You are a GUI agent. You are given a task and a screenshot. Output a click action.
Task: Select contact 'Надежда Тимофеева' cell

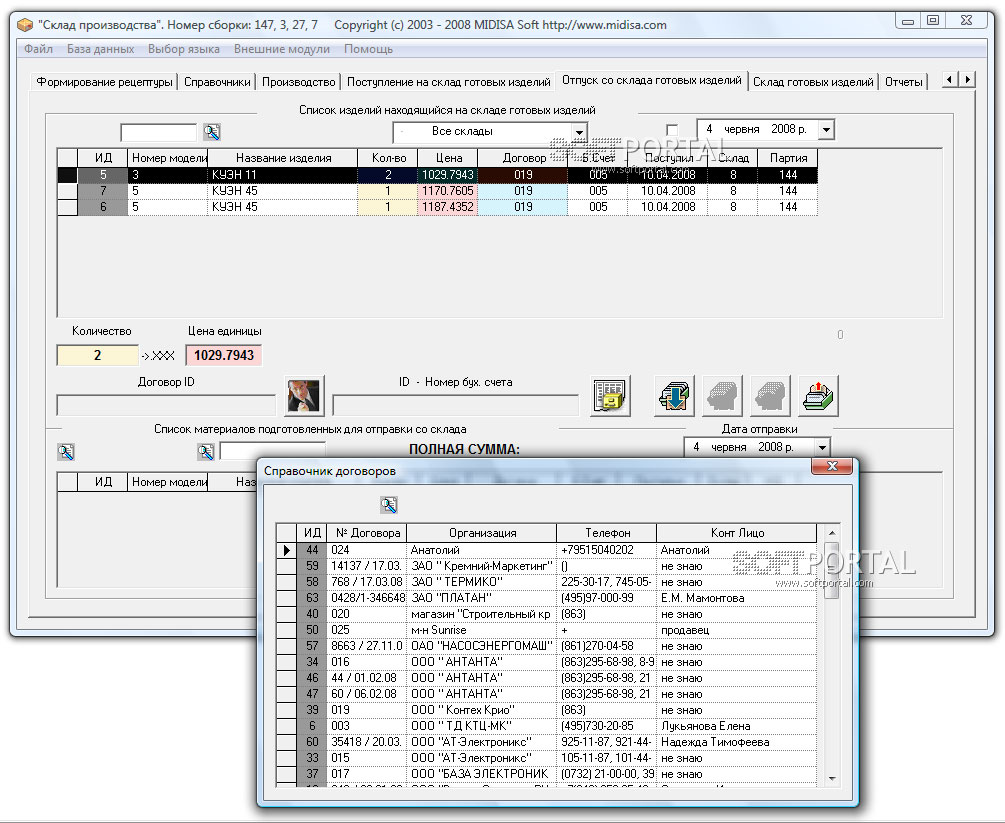tap(737, 742)
